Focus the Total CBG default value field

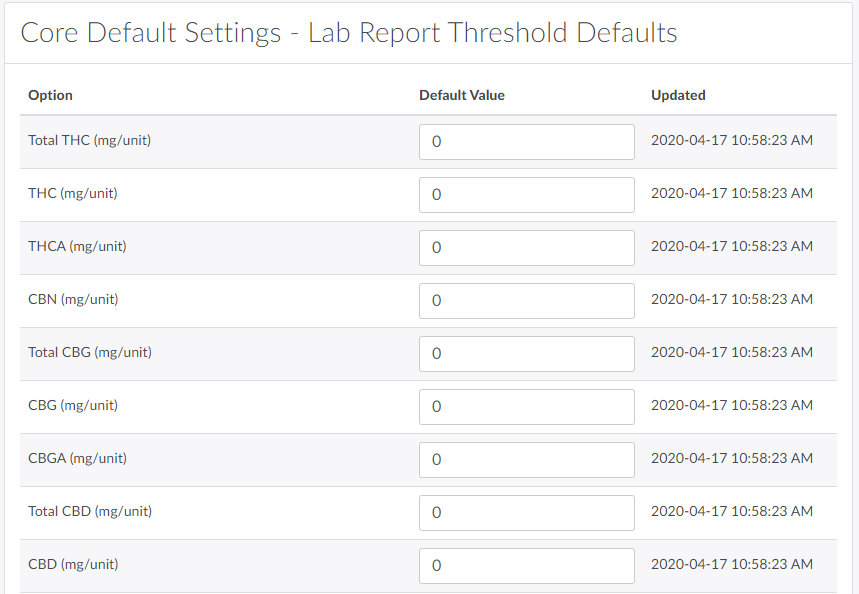[x=526, y=354]
